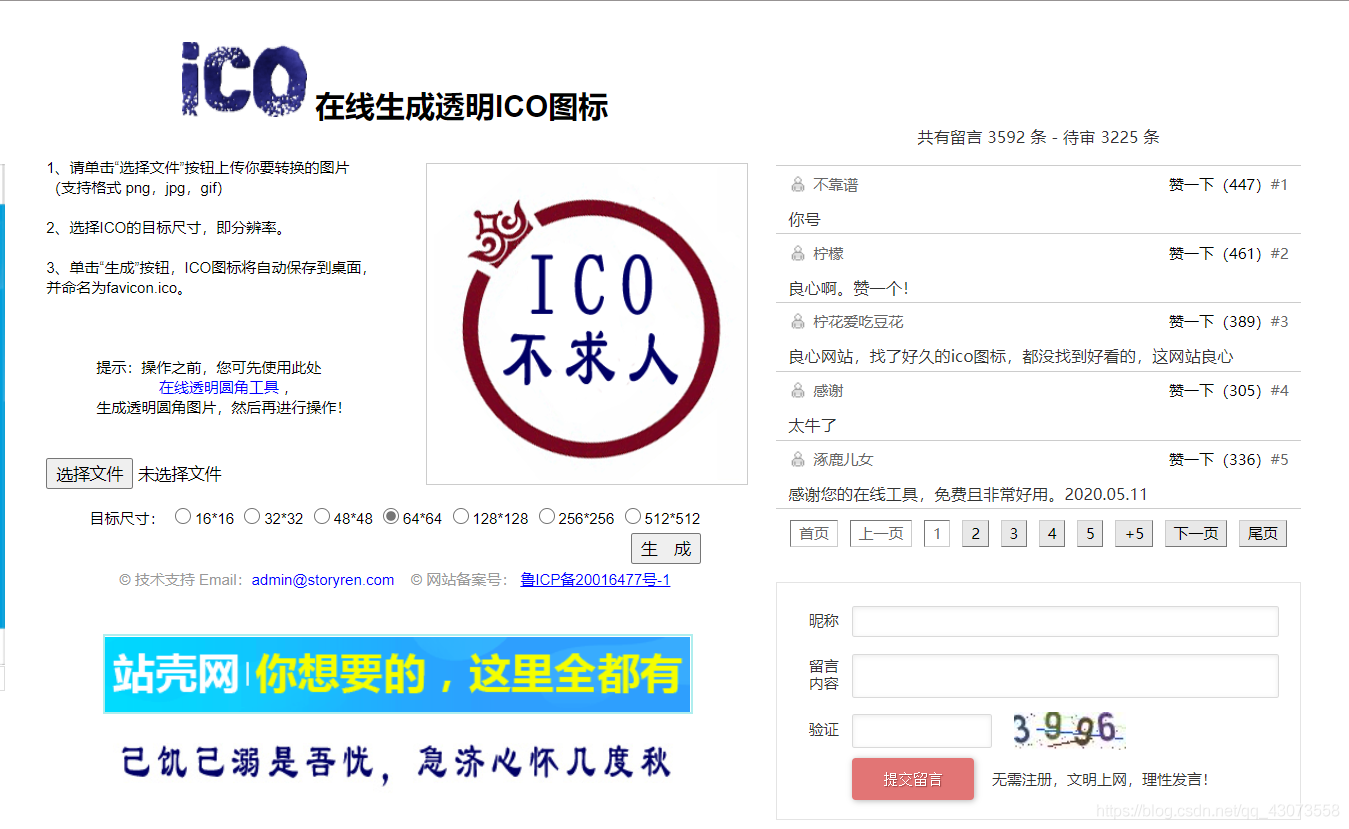Click the user avatar icon beside 不靠谱
1349x829 pixels.
pos(798,185)
